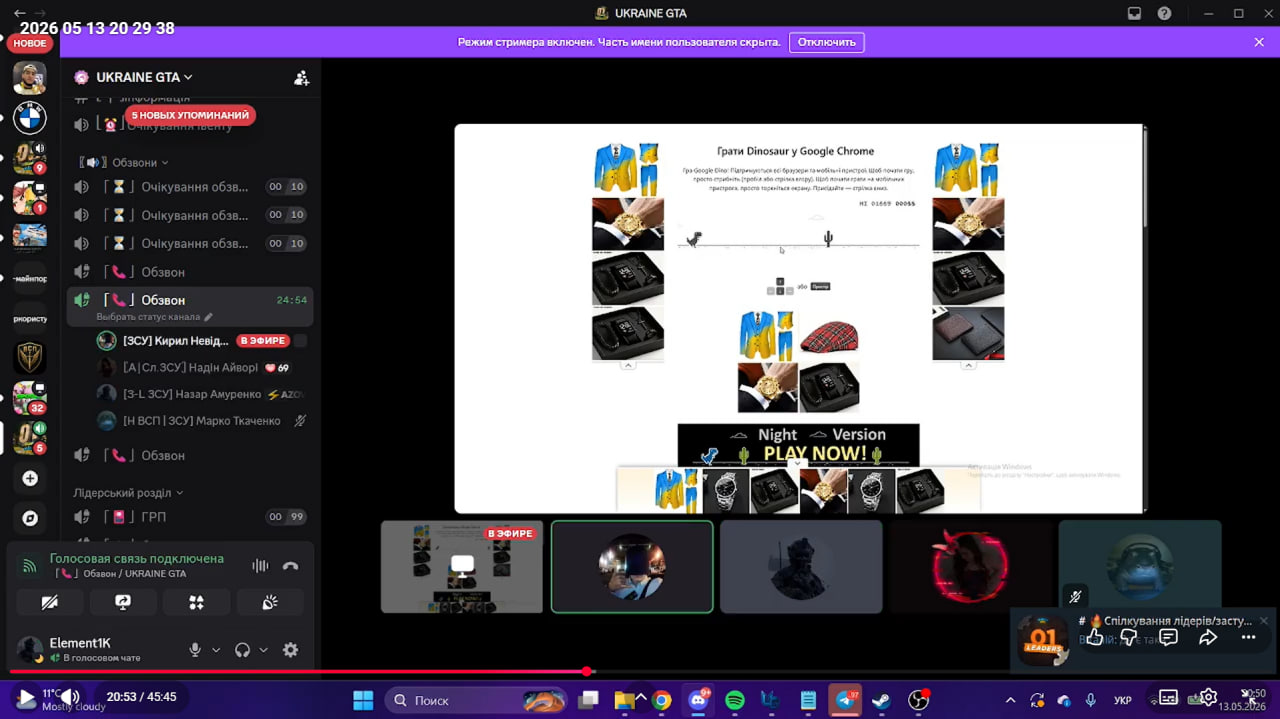The width and height of the screenshot is (1280, 719).
Task: Collapse the Обзвони category
Action: click(124, 162)
